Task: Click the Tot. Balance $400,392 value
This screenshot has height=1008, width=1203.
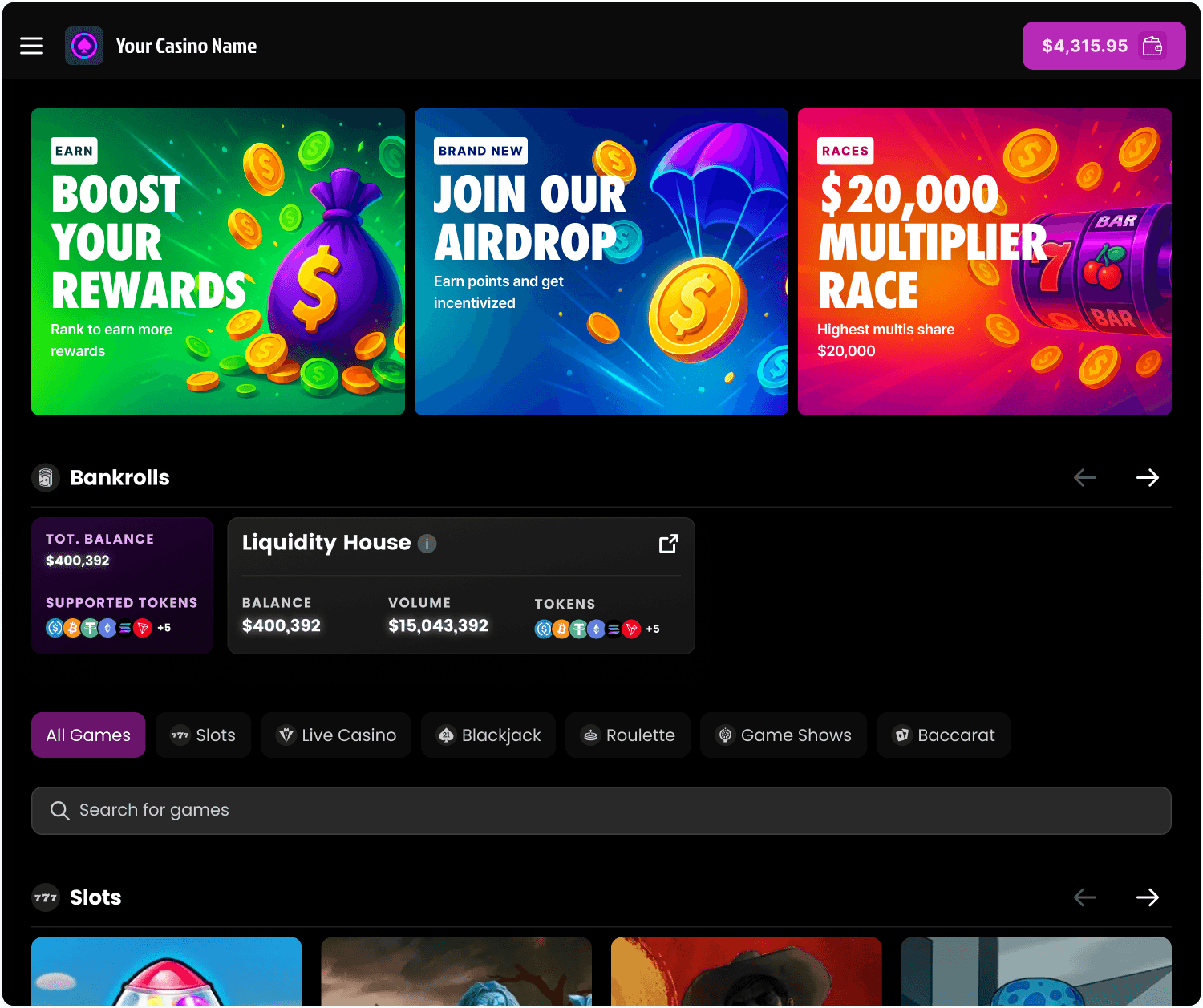Action: (78, 561)
